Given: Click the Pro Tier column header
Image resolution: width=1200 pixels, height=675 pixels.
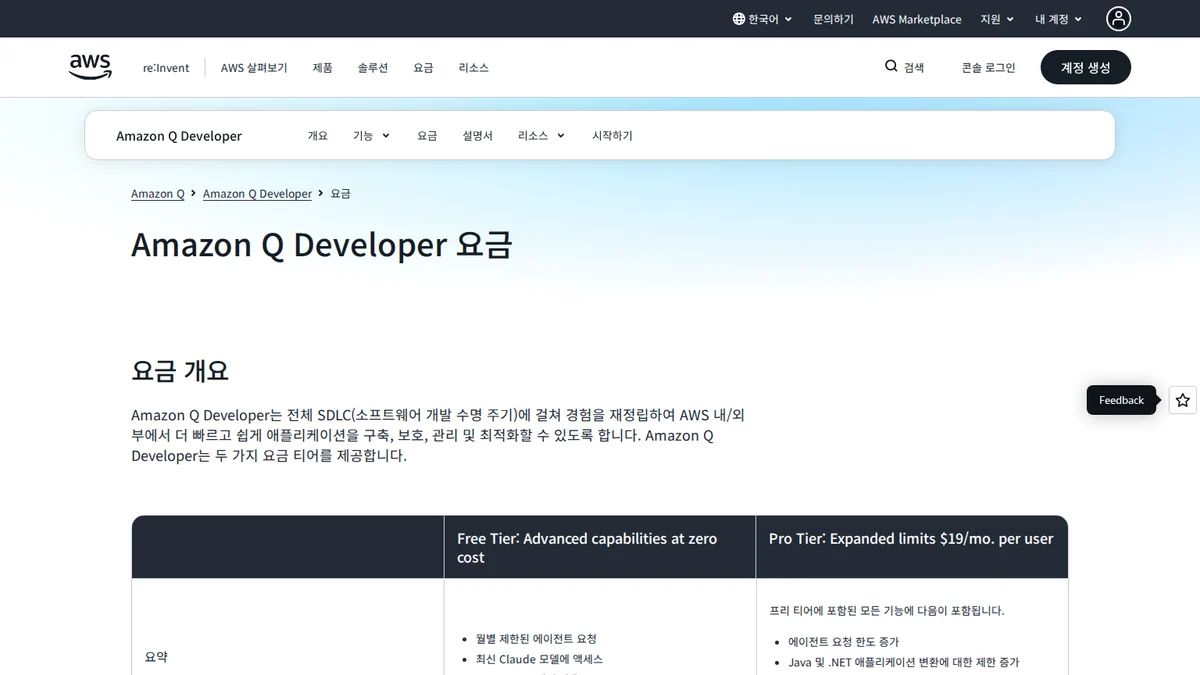Looking at the screenshot, I should (912, 547).
